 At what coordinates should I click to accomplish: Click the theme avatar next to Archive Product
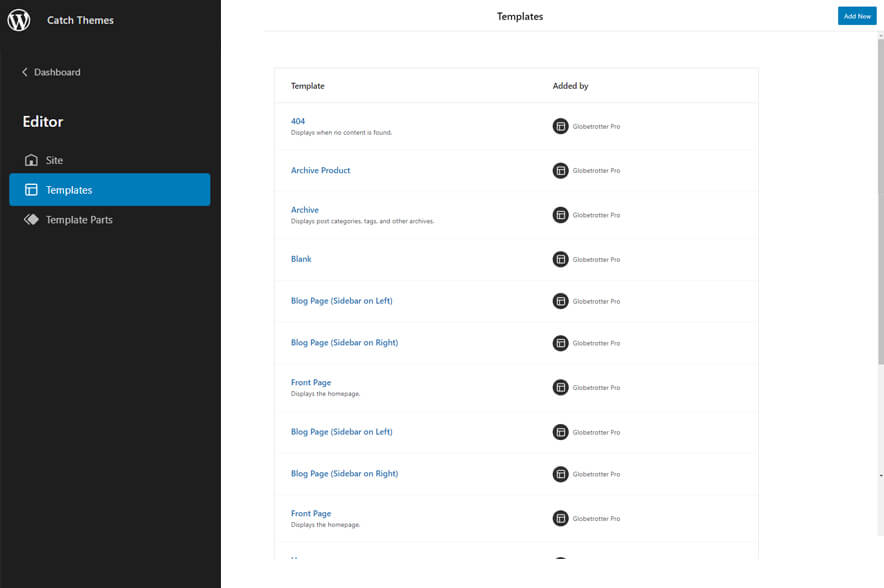tap(560, 170)
